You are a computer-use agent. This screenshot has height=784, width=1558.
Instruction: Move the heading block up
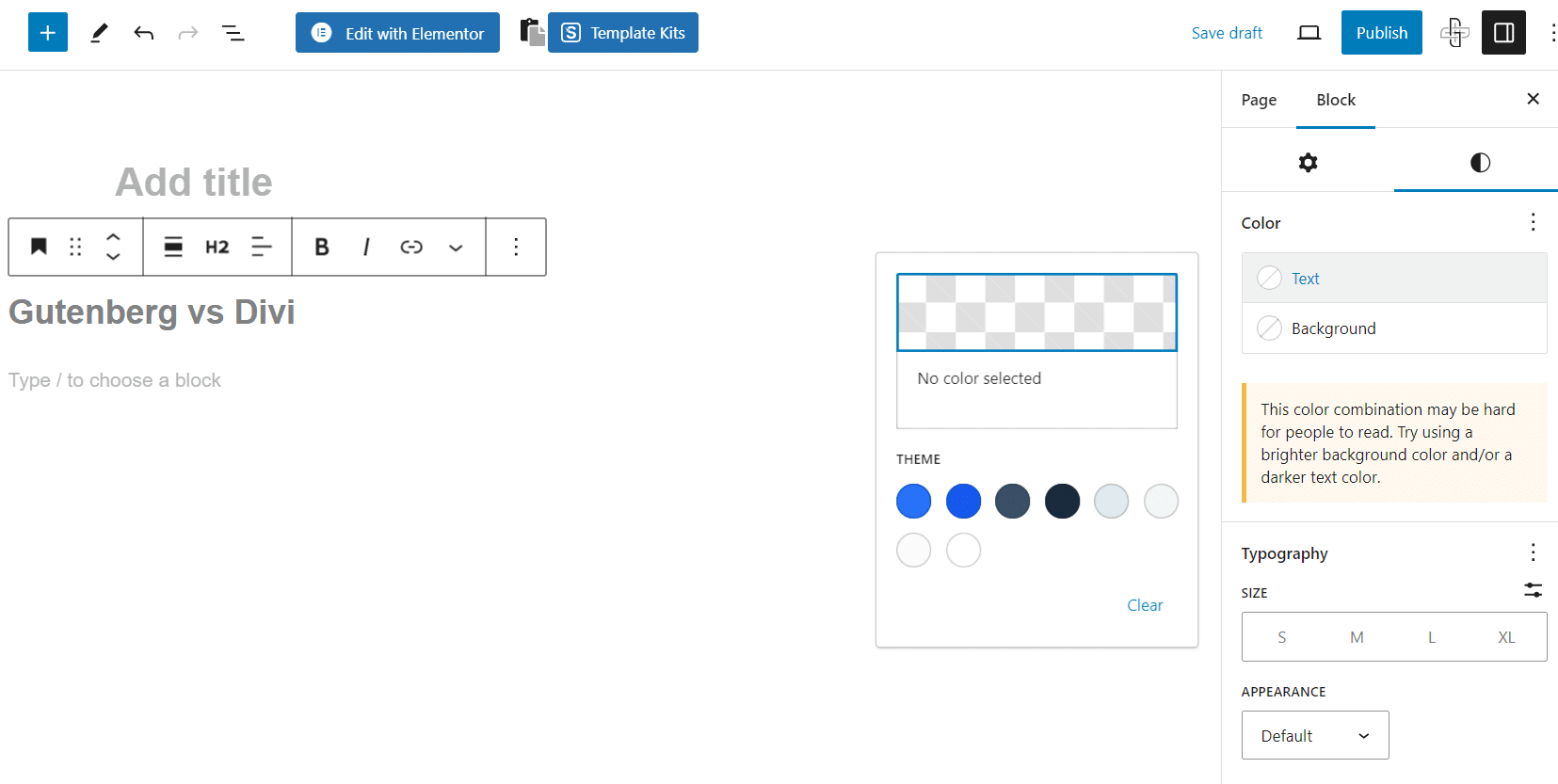[113, 237]
